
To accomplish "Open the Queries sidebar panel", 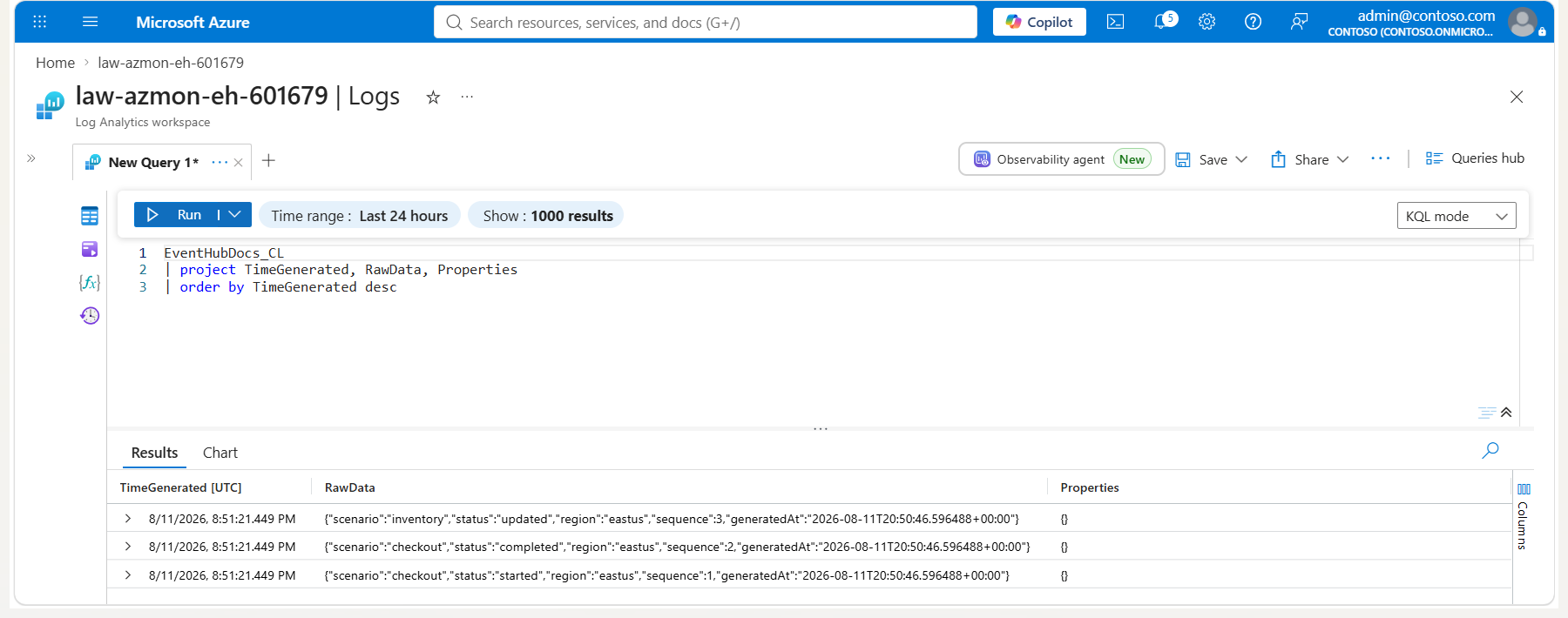I will pos(90,250).
